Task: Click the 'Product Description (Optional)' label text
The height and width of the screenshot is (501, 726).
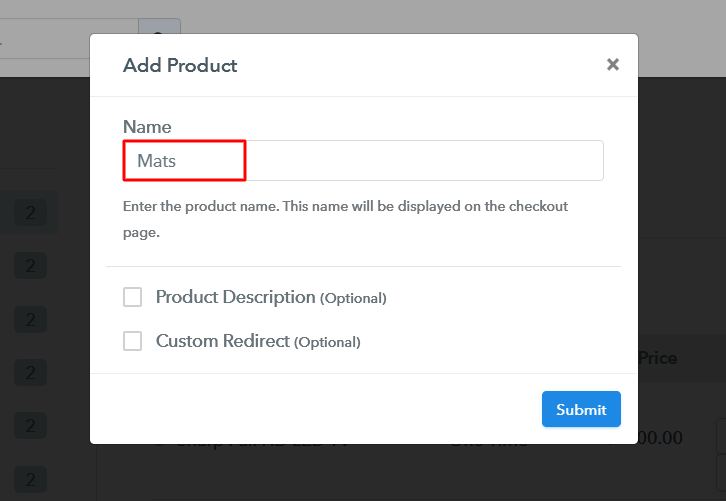Action: pos(271,297)
